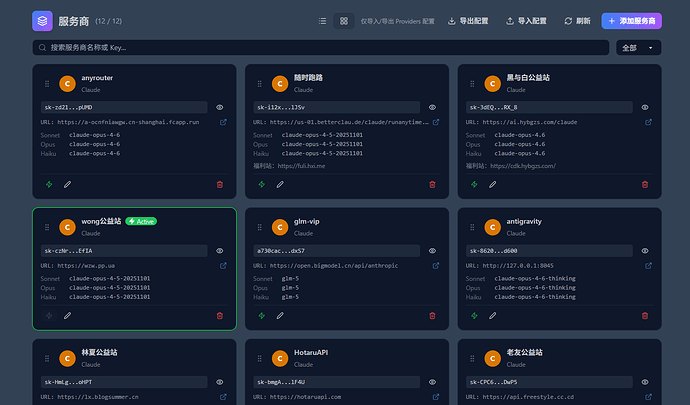Delete 黑与白公益站 provider with trash icon
The image size is (690, 405).
point(645,184)
